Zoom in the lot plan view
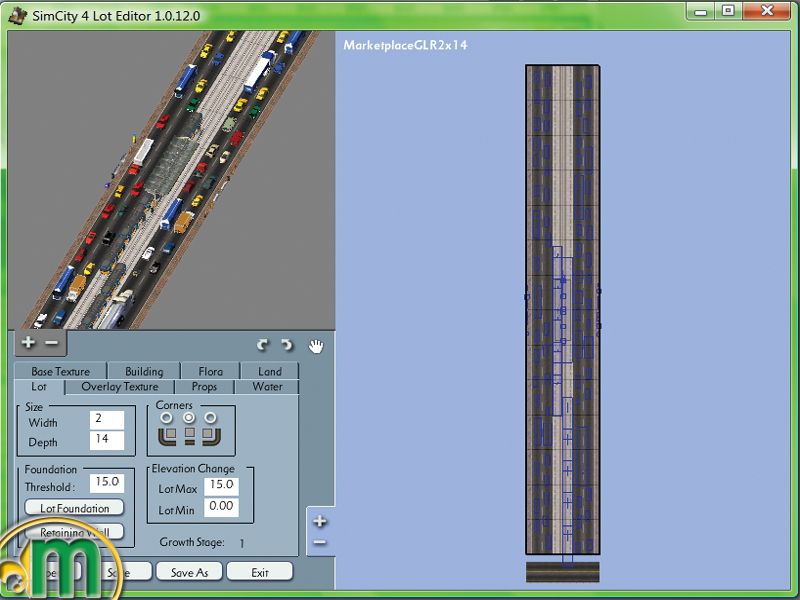This screenshot has width=800, height=600. coord(320,521)
